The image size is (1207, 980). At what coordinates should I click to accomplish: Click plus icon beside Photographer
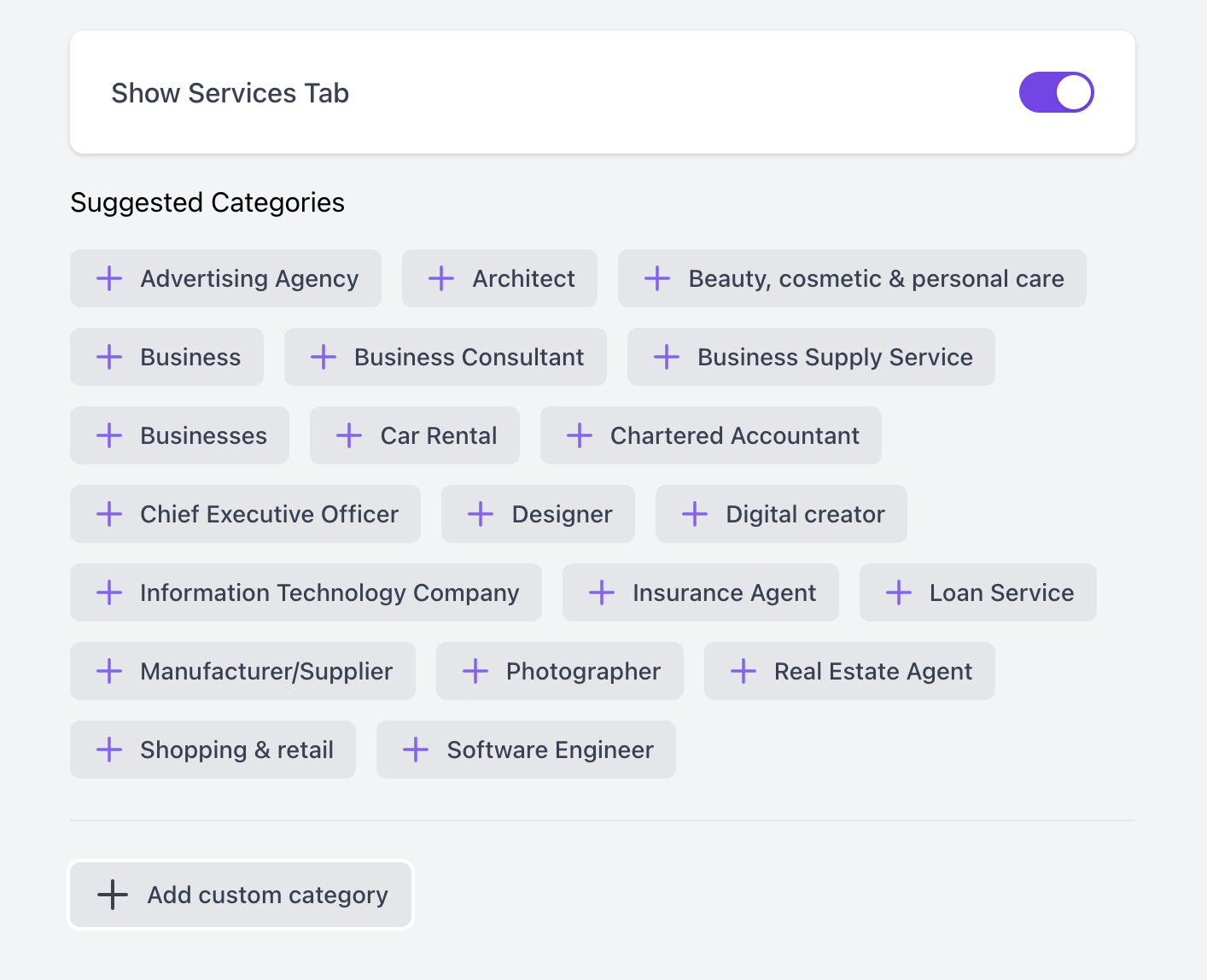tap(475, 671)
